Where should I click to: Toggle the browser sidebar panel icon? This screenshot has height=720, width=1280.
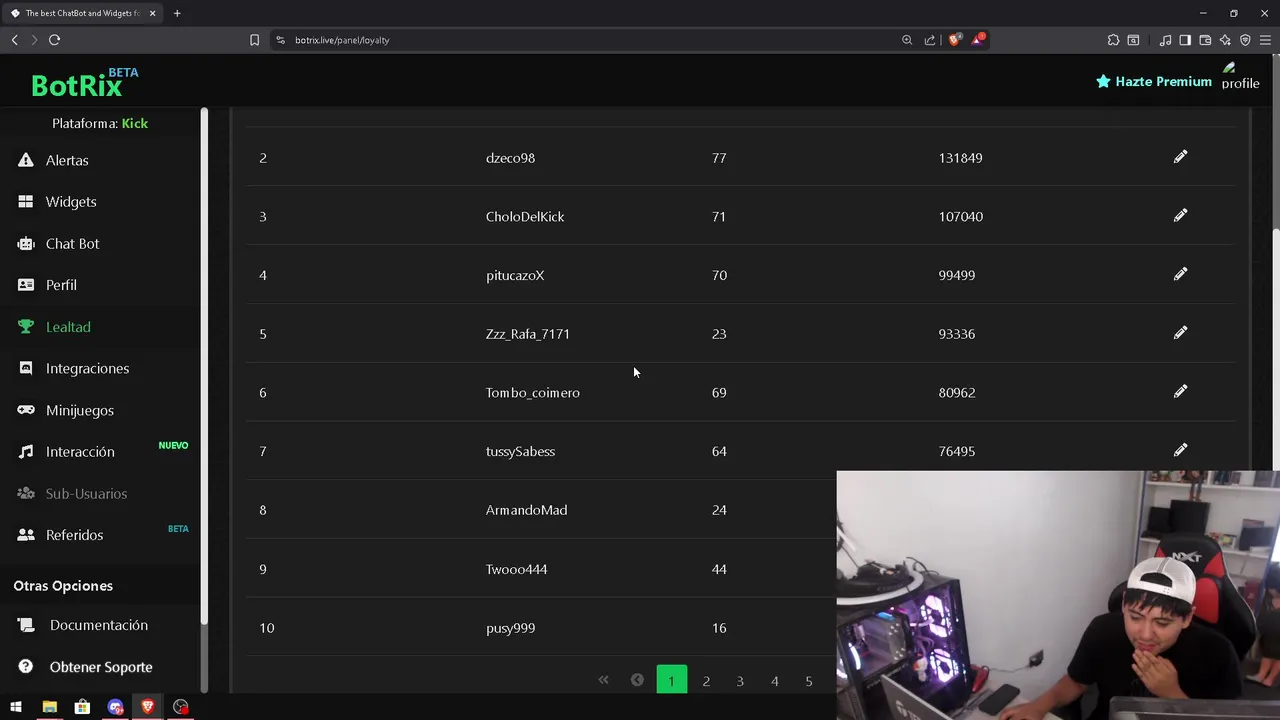(1185, 40)
